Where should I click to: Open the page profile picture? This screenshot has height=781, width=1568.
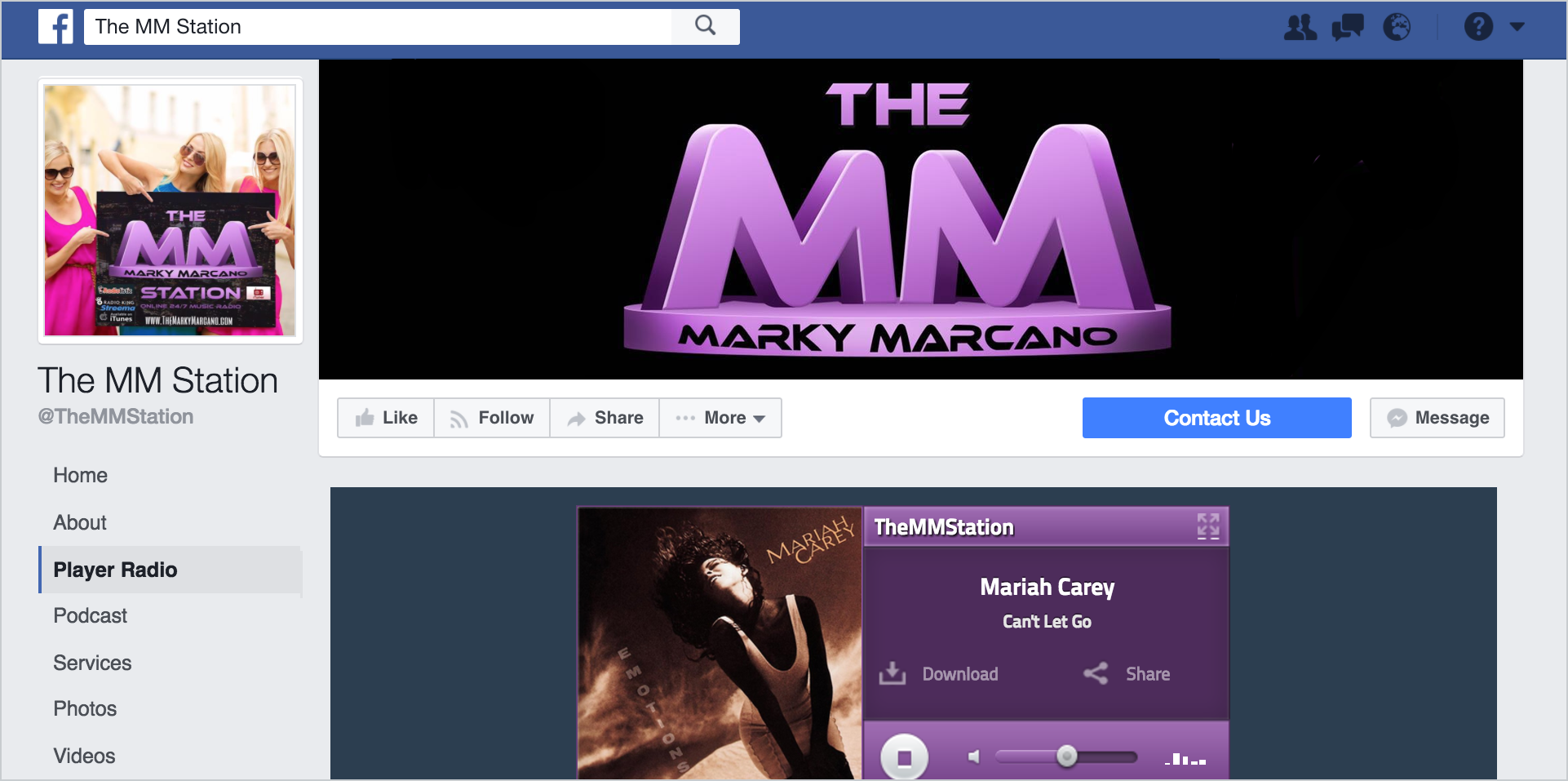[171, 211]
